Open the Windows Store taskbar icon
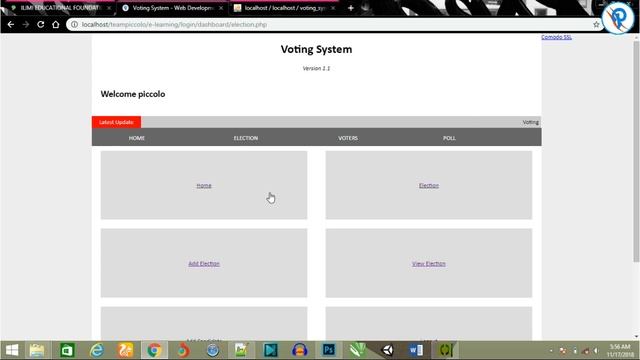Image resolution: width=640 pixels, height=360 pixels. pos(67,350)
